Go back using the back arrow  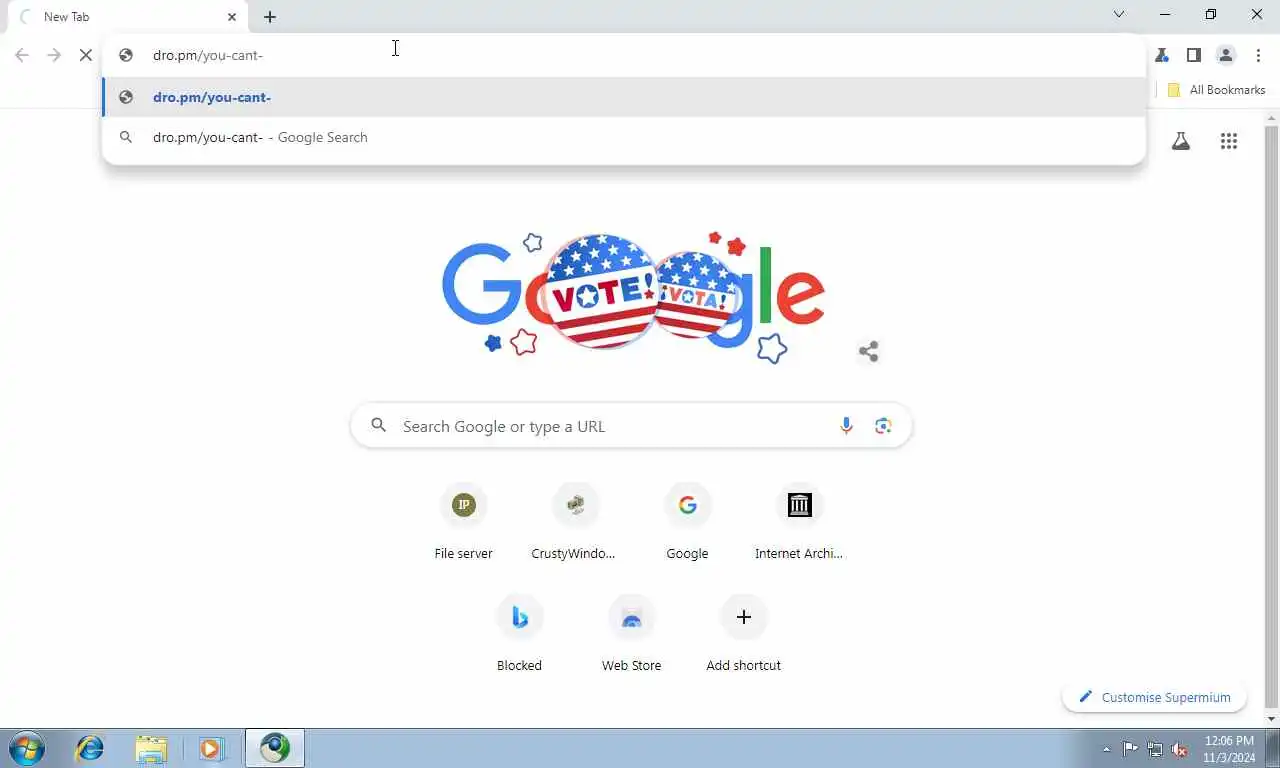pyautogui.click(x=22, y=55)
